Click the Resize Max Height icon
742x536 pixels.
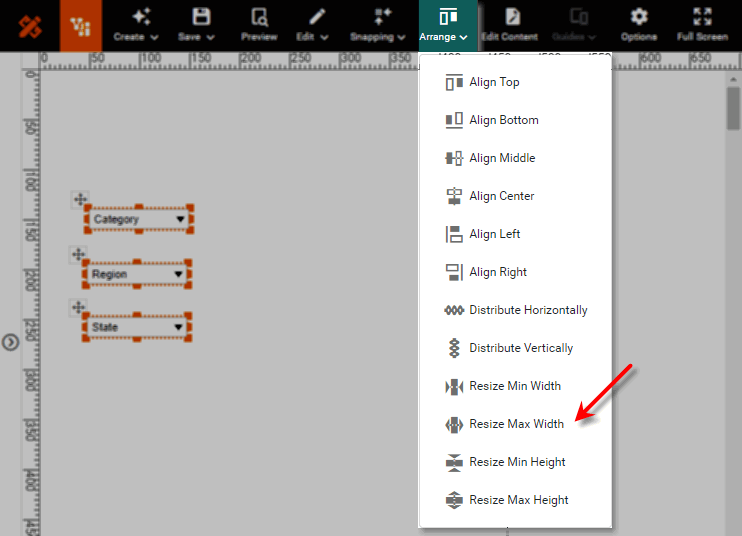454,501
